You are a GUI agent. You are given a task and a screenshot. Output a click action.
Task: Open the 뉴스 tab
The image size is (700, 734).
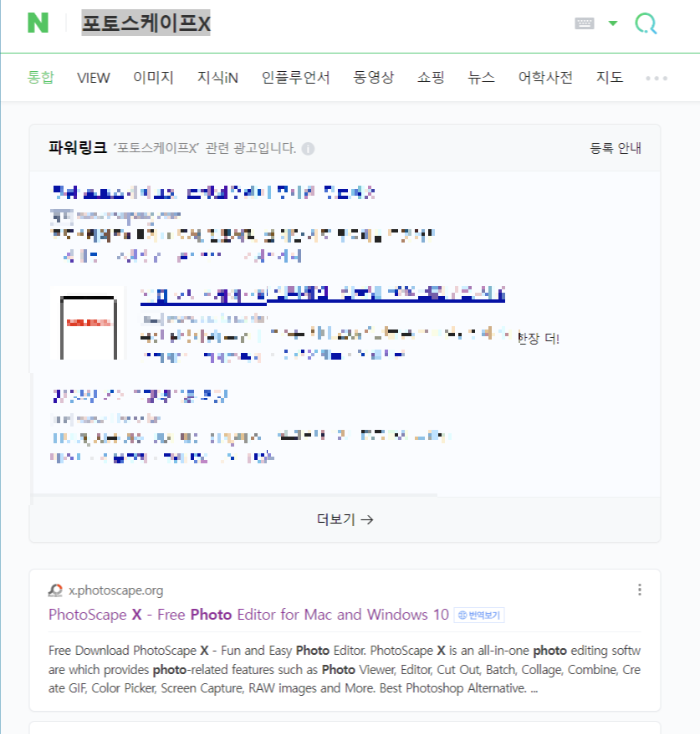(x=481, y=77)
